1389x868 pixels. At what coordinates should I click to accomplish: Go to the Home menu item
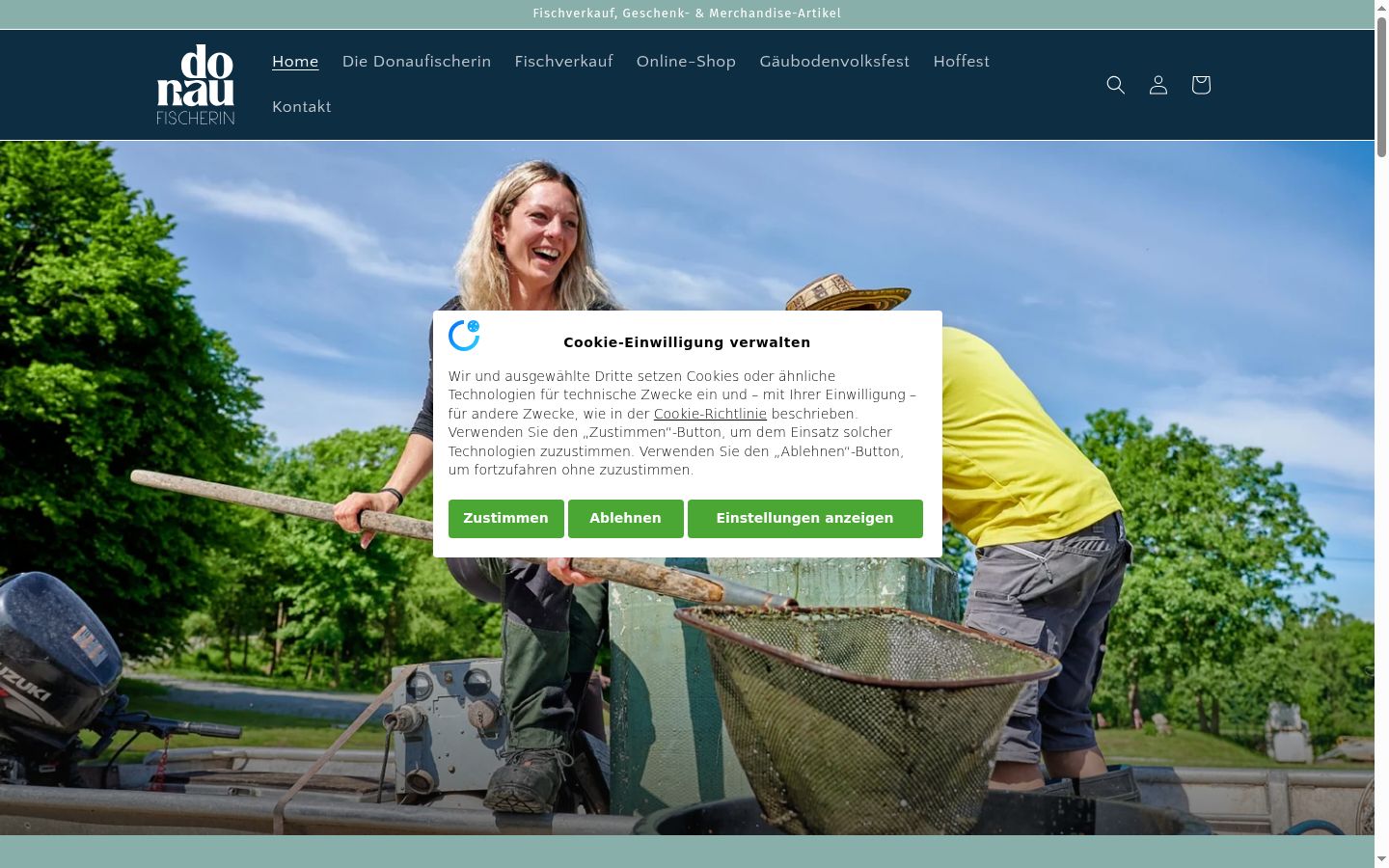tap(295, 62)
